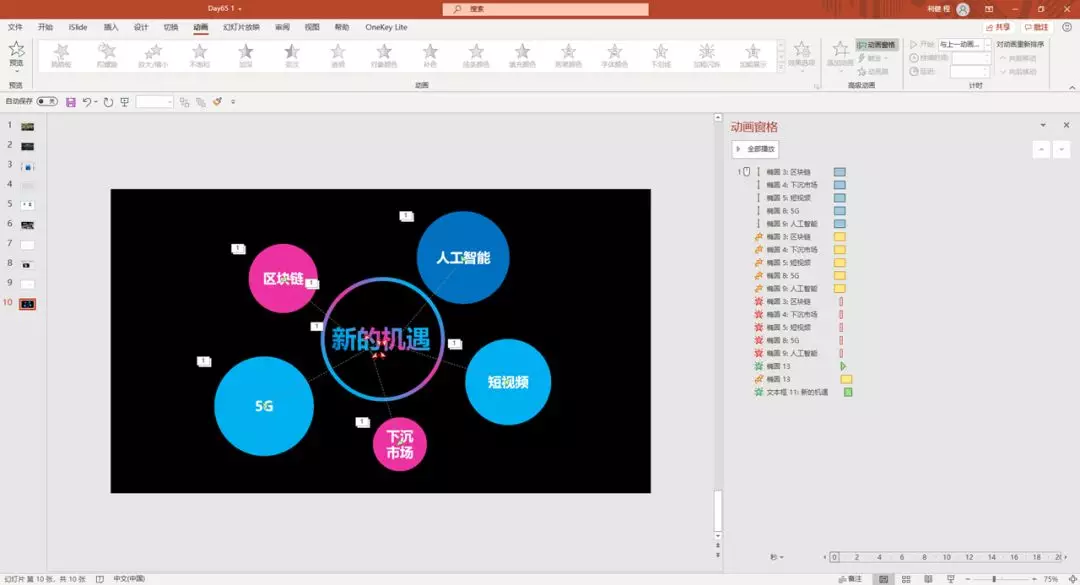This screenshot has width=1080, height=585.
Task: Select the 填充颜色 fill color effect
Action: click(x=522, y=55)
